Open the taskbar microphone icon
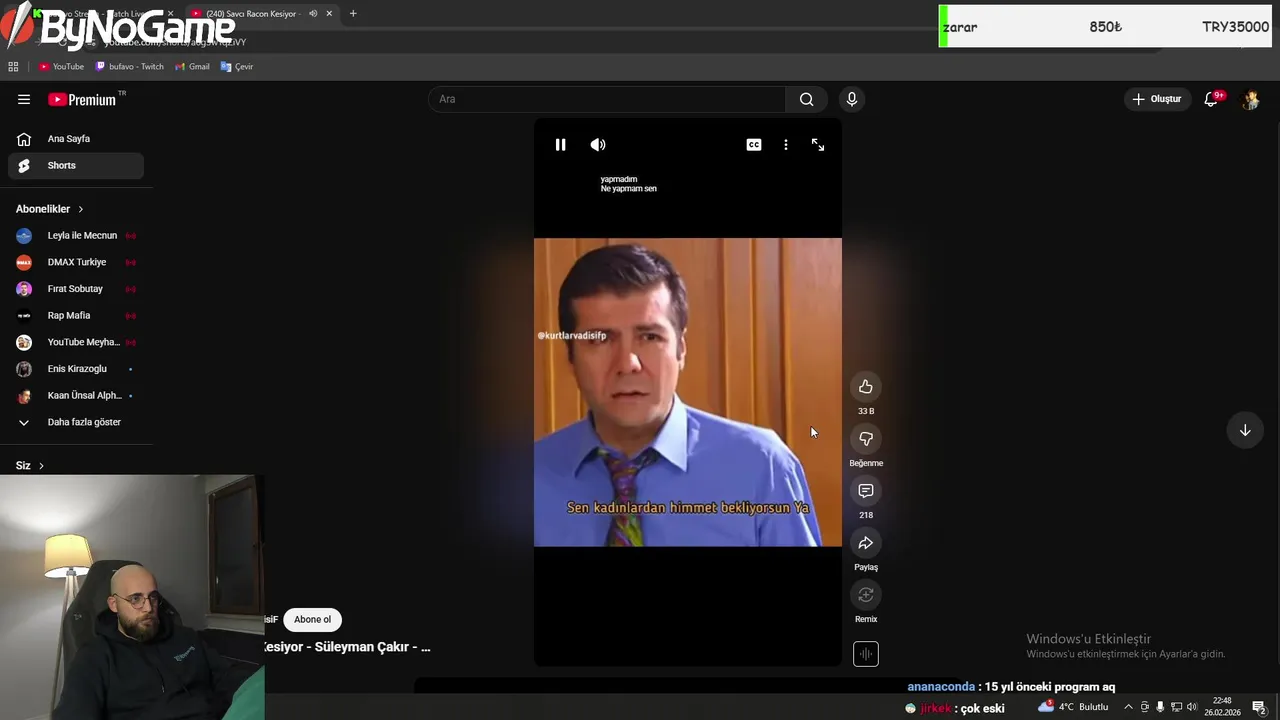 click(x=1160, y=707)
